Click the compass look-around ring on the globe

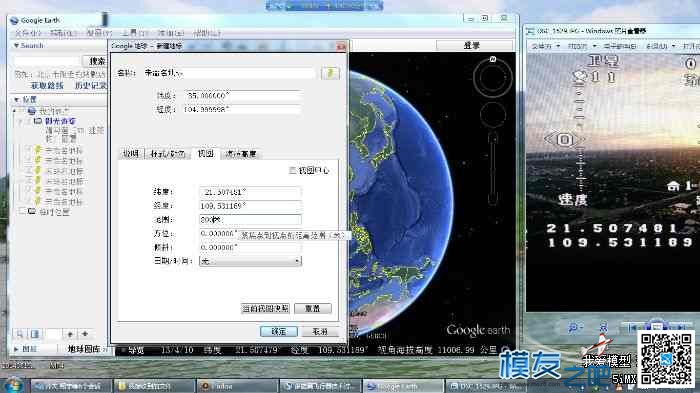click(x=492, y=77)
